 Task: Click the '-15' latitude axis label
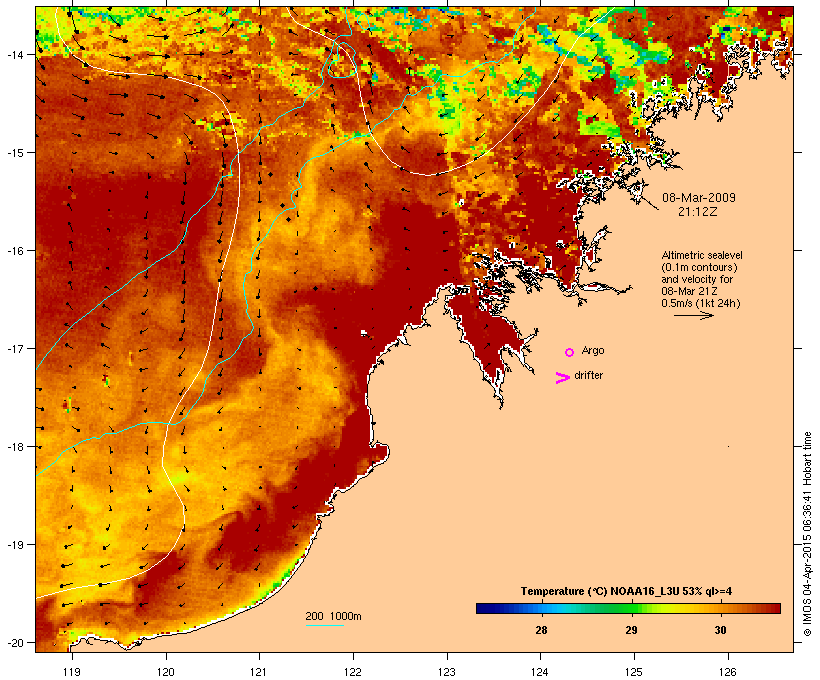click(15, 153)
